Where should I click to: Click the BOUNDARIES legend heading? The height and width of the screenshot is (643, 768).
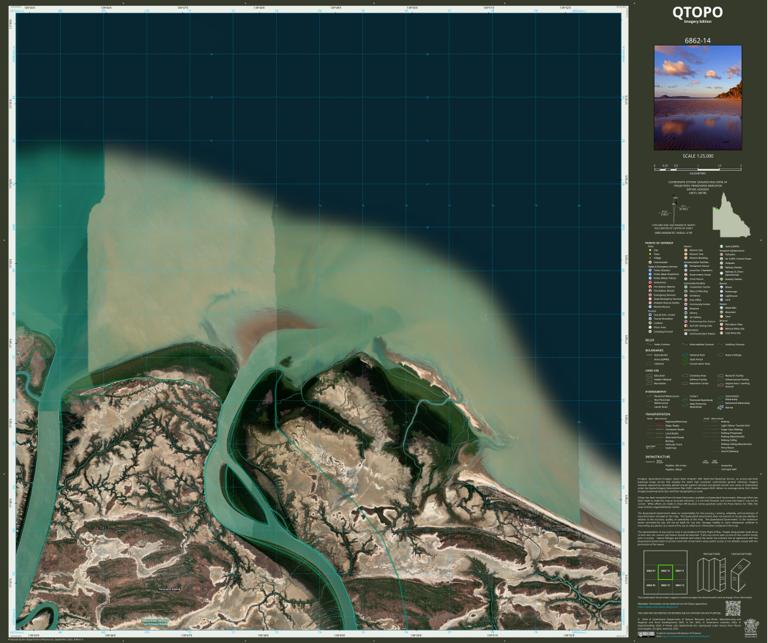point(654,350)
